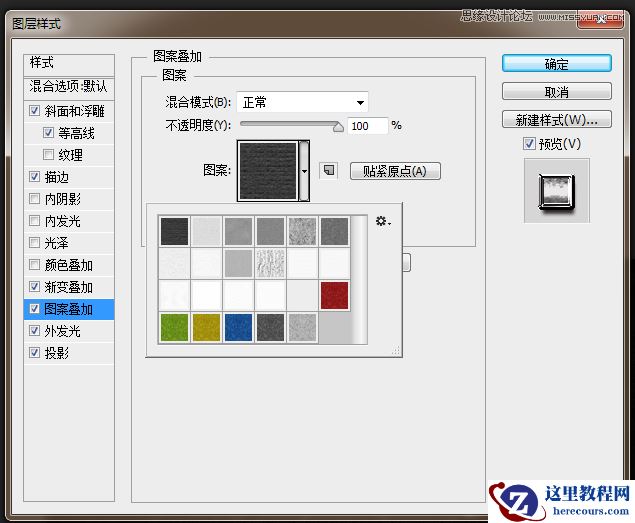The image size is (635, 523).
Task: Toggle the 外发光 checkbox
Action: pyautogui.click(x=34, y=331)
